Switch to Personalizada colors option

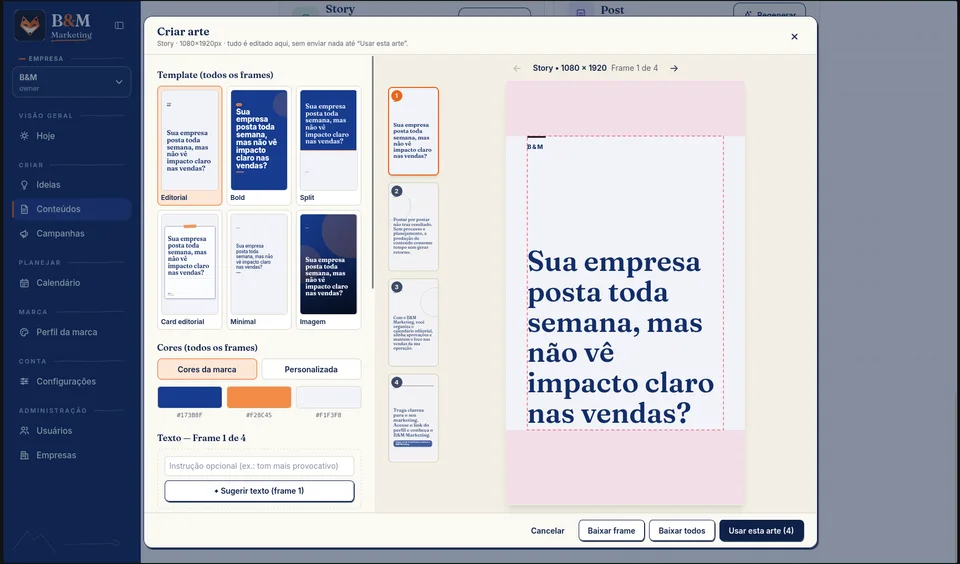pos(311,369)
